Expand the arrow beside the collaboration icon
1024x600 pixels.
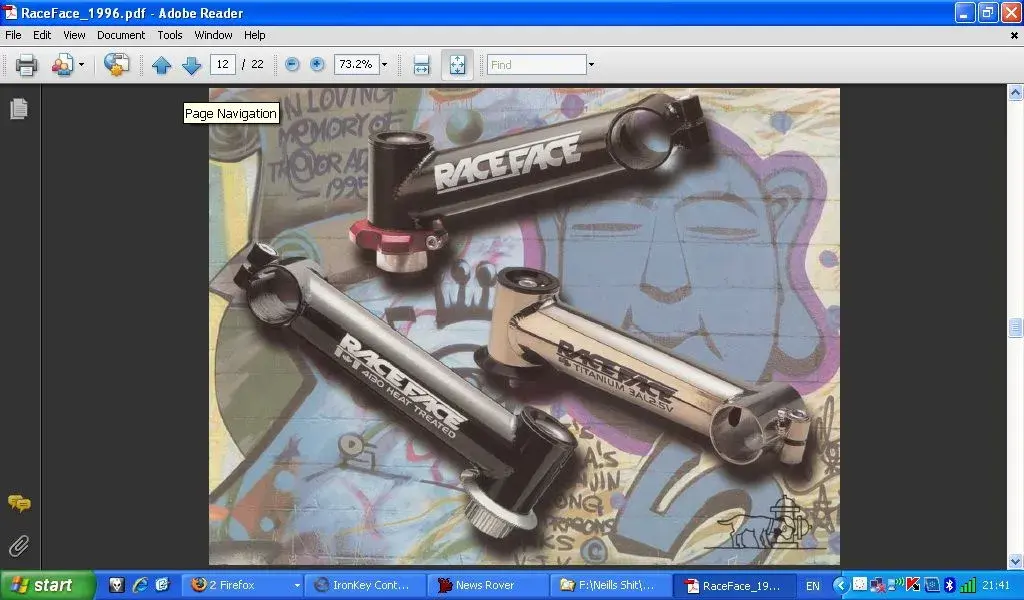81,65
